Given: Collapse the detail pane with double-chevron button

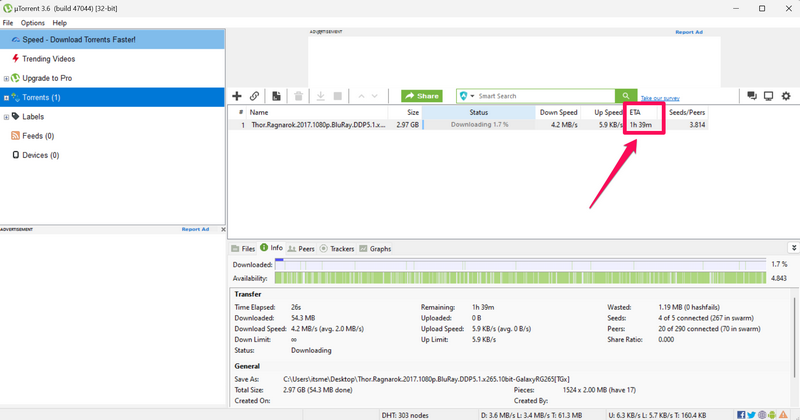Looking at the screenshot, I should click(794, 247).
